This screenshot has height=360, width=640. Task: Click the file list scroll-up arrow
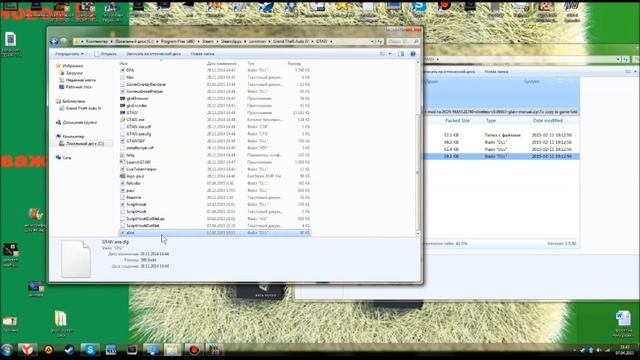coord(418,62)
